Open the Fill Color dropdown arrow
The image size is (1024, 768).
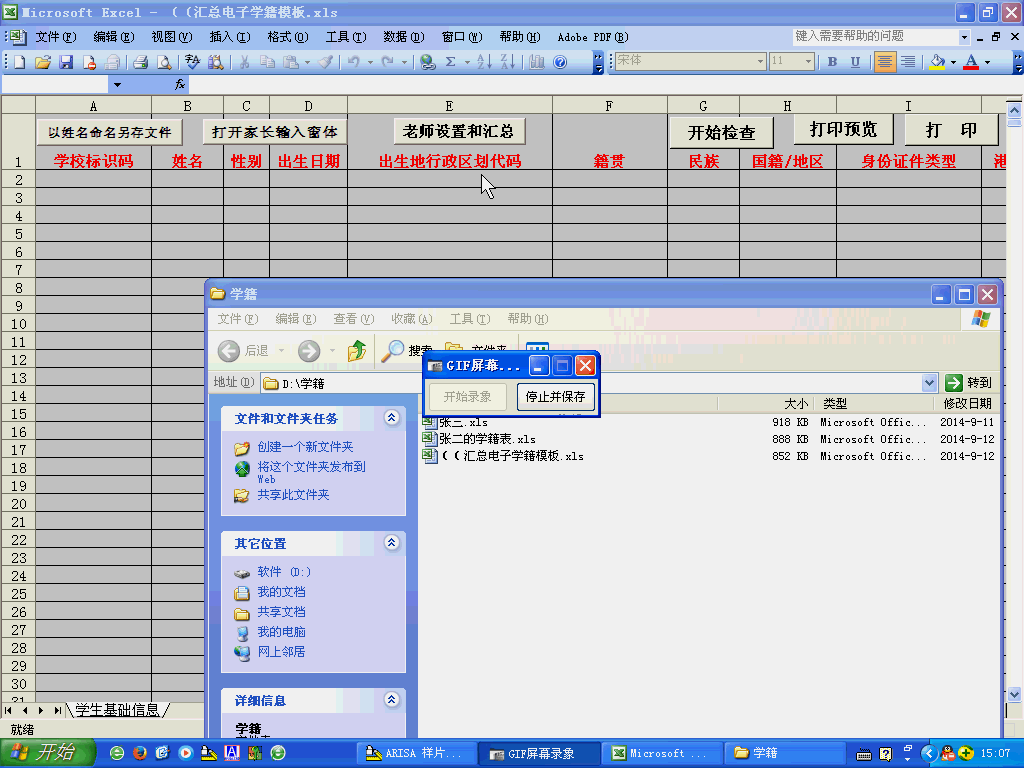coord(953,62)
